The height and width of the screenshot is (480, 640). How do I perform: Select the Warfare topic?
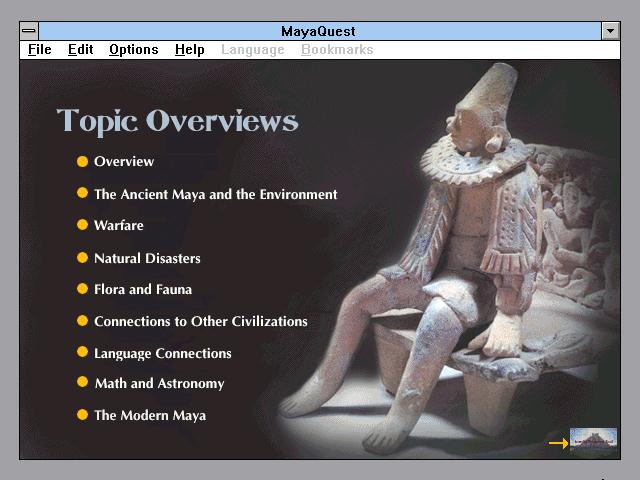pyautogui.click(x=119, y=225)
